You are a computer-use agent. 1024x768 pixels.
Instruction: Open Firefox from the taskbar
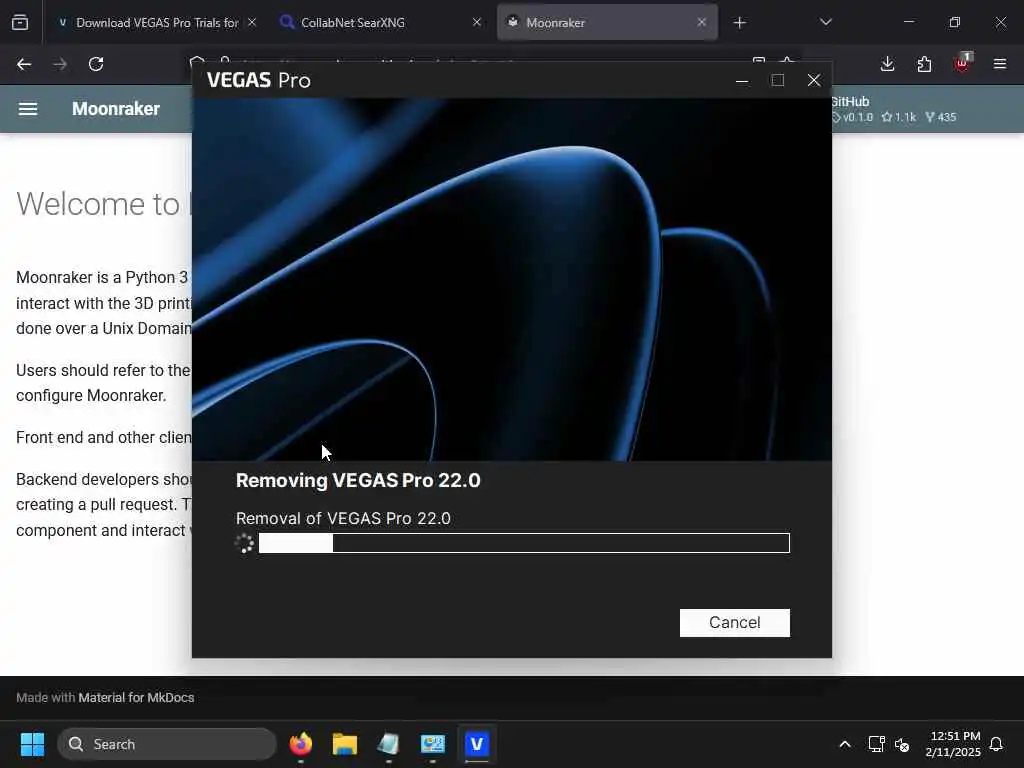(x=300, y=744)
